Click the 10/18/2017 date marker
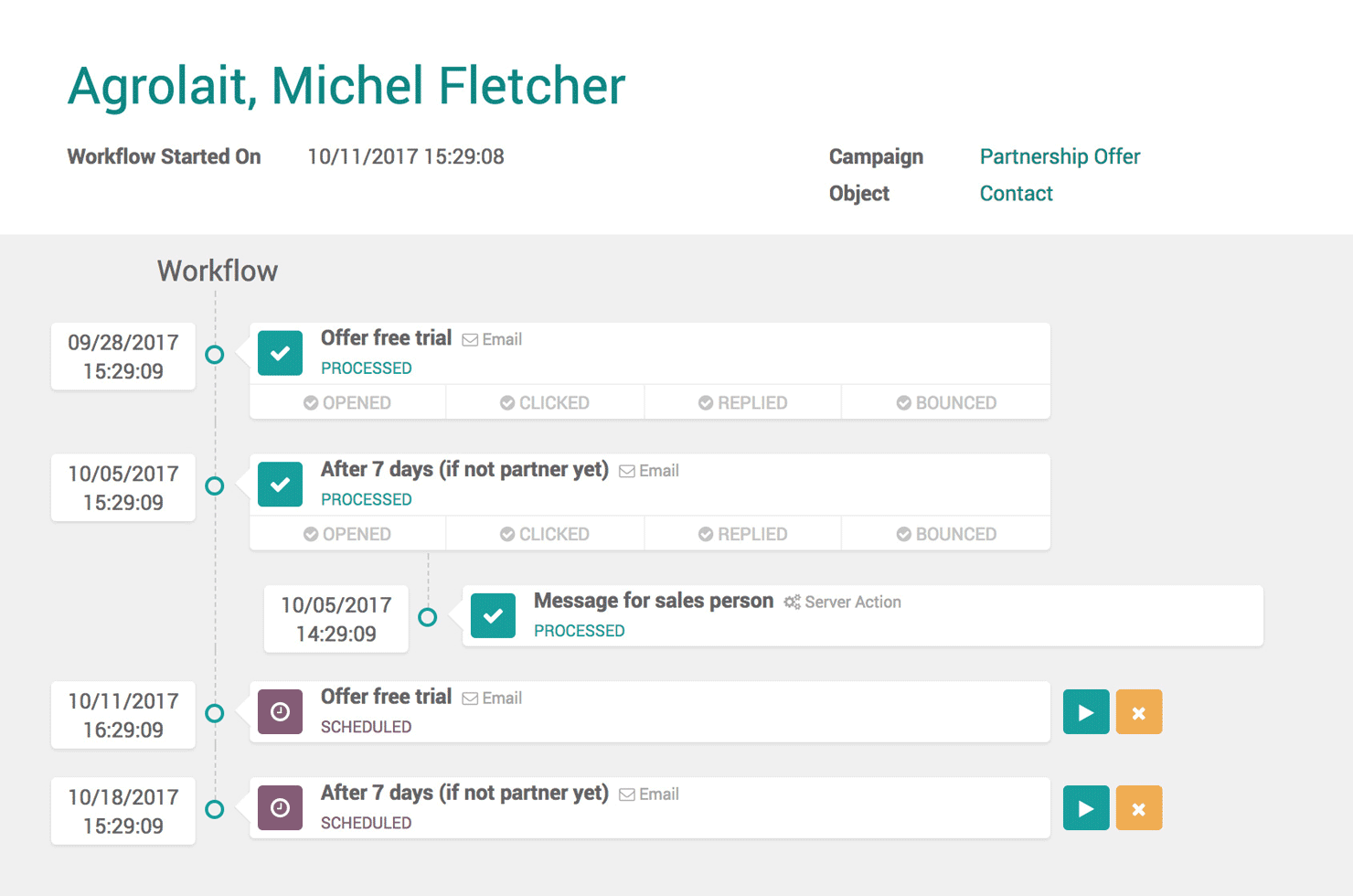 123,811
